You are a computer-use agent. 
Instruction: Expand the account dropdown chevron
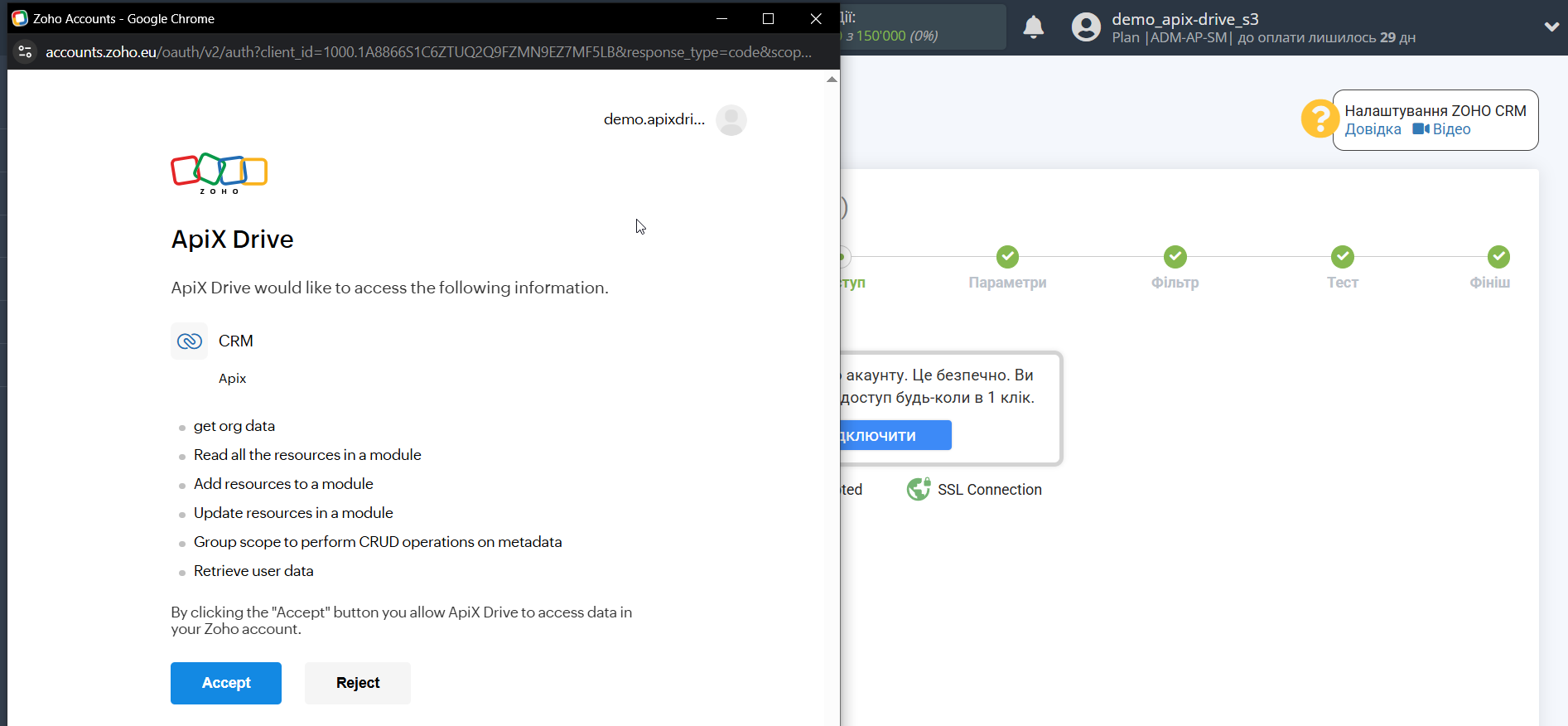click(x=1551, y=27)
